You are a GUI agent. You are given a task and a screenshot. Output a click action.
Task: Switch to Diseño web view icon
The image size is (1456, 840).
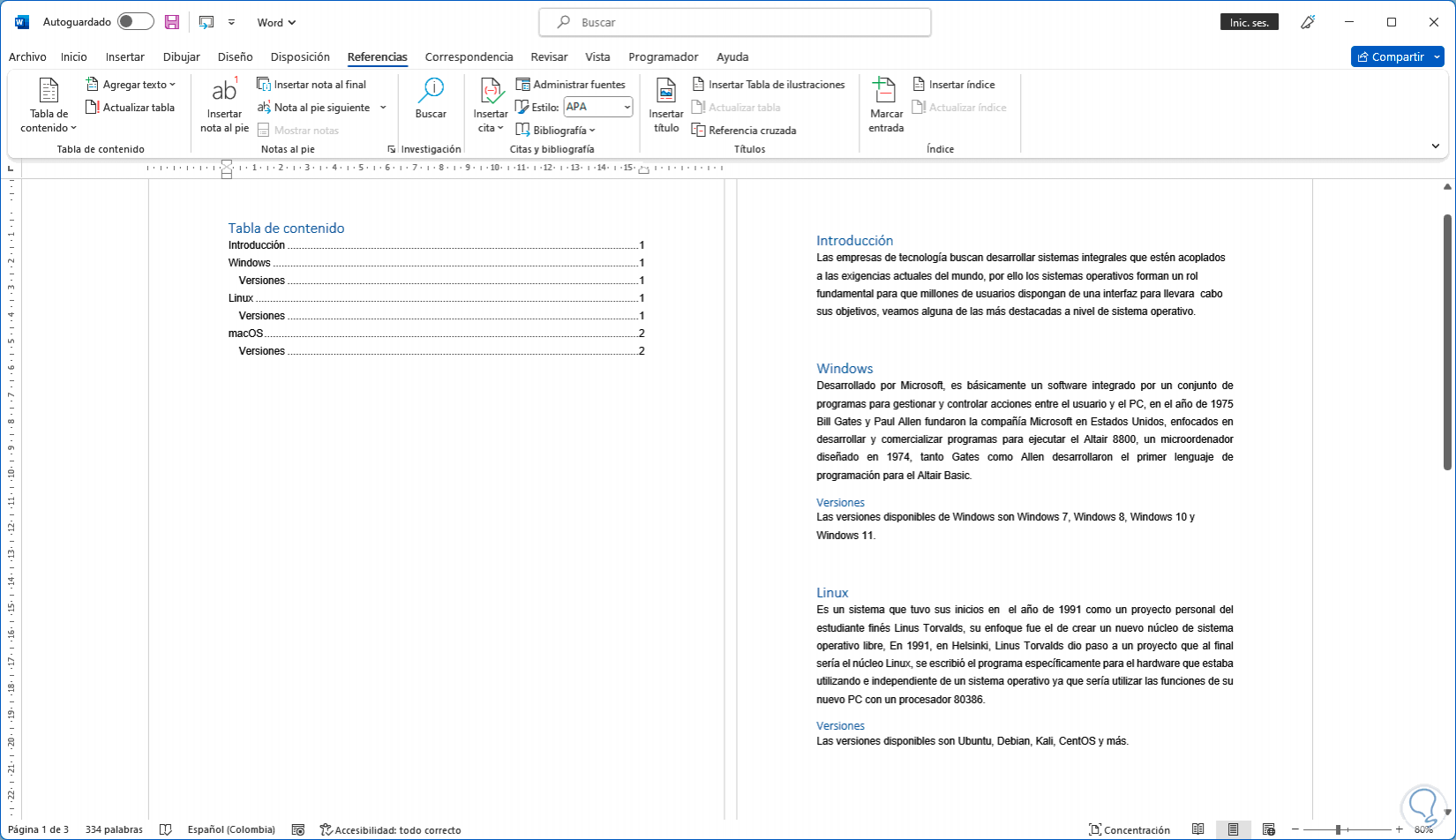[1268, 829]
